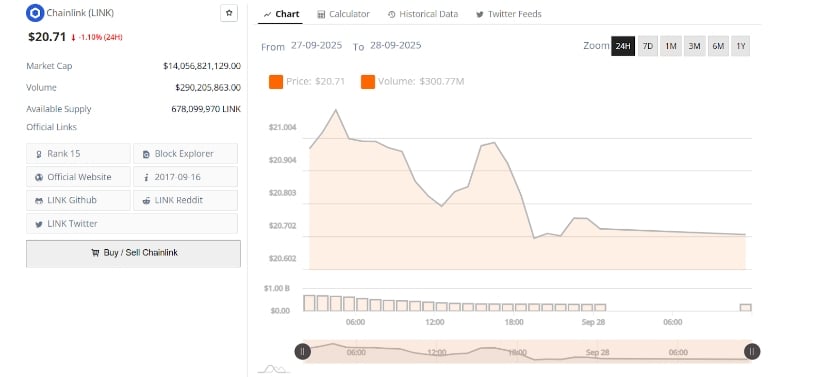The image size is (825, 377).
Task: Select the 24H zoom option
Action: point(623,46)
